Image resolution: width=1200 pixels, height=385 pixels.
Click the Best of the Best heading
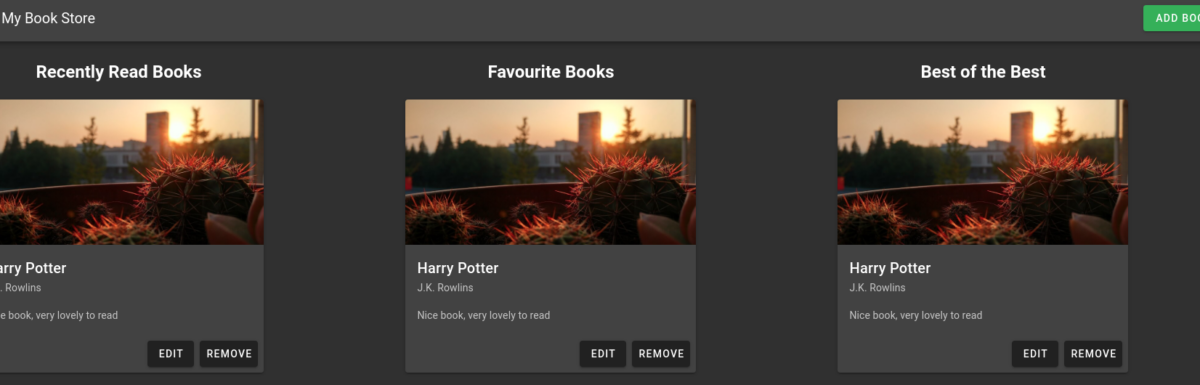coord(983,72)
